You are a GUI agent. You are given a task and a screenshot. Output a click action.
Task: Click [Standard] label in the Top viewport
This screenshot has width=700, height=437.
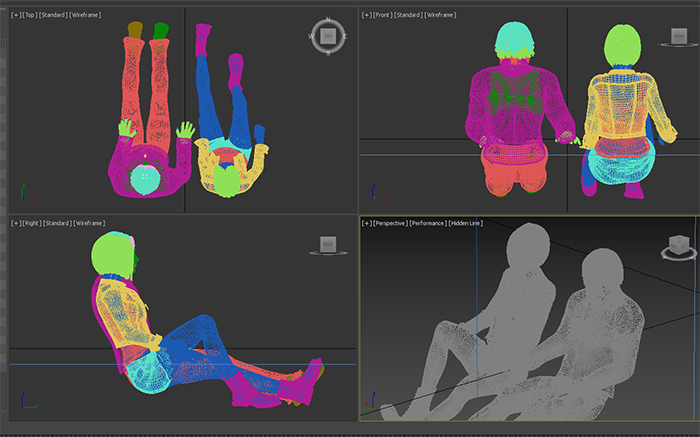[x=53, y=17]
